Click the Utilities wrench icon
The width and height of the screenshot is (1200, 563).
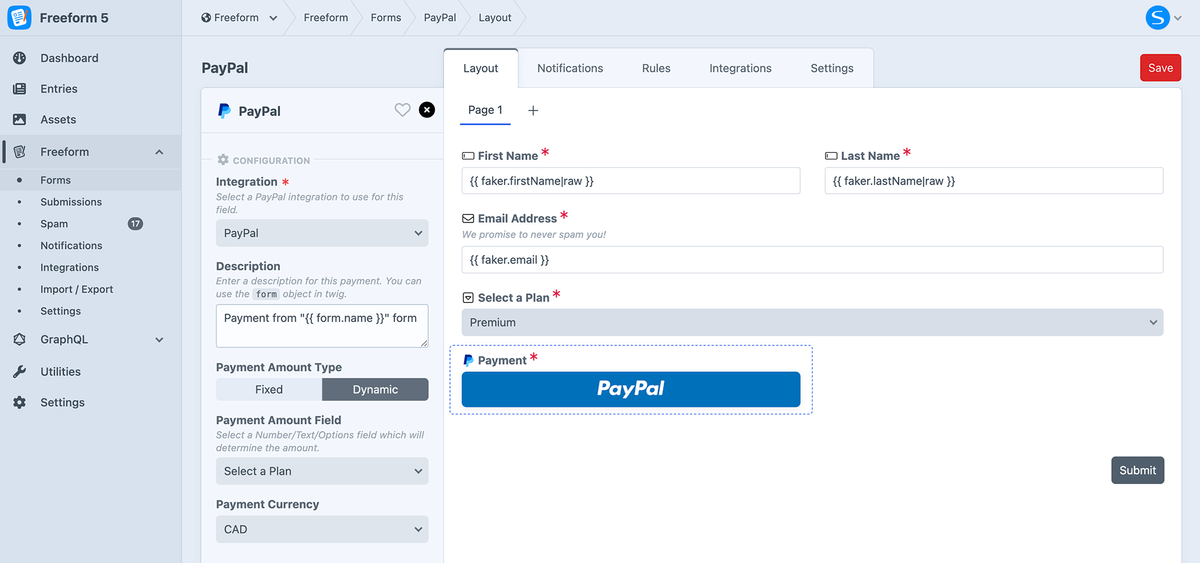[19, 371]
